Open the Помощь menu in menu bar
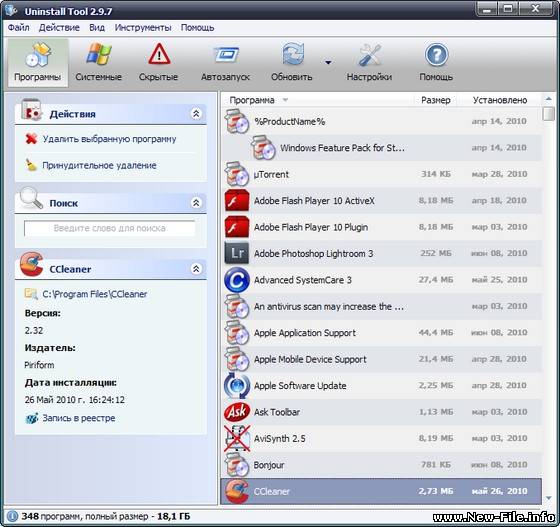This screenshot has height=527, width=560. pyautogui.click(x=197, y=27)
